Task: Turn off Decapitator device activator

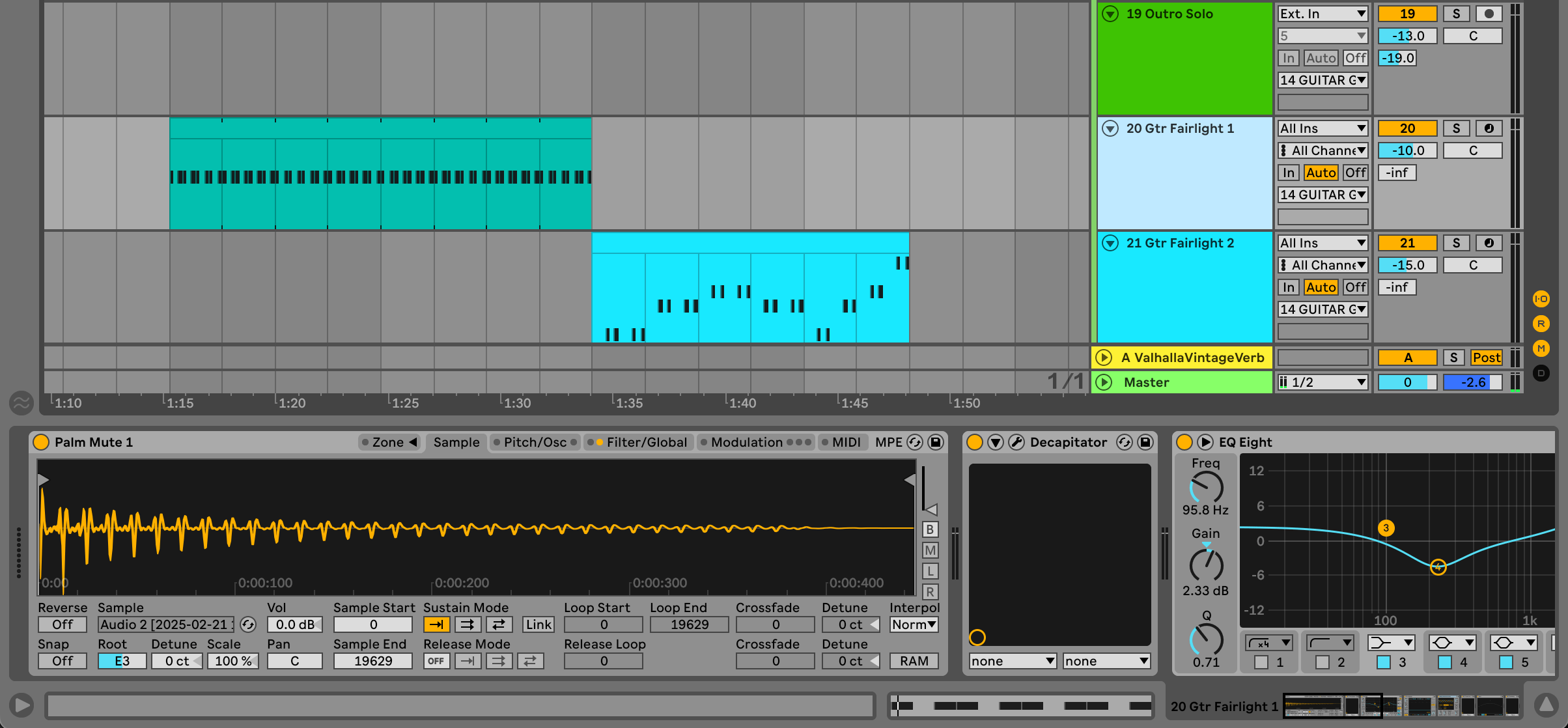Action: pos(975,443)
